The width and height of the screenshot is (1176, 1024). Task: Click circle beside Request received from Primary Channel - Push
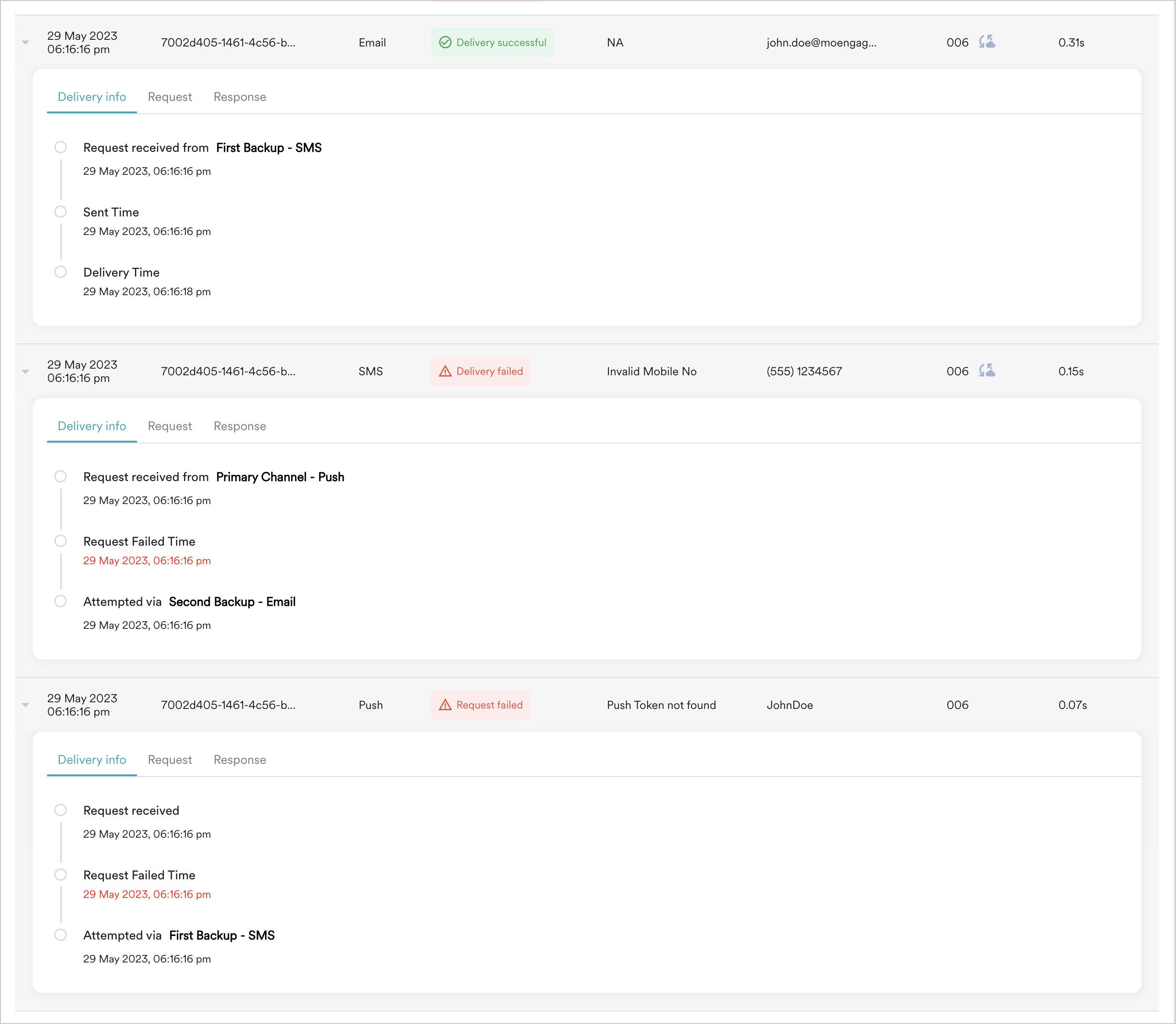pos(61,477)
